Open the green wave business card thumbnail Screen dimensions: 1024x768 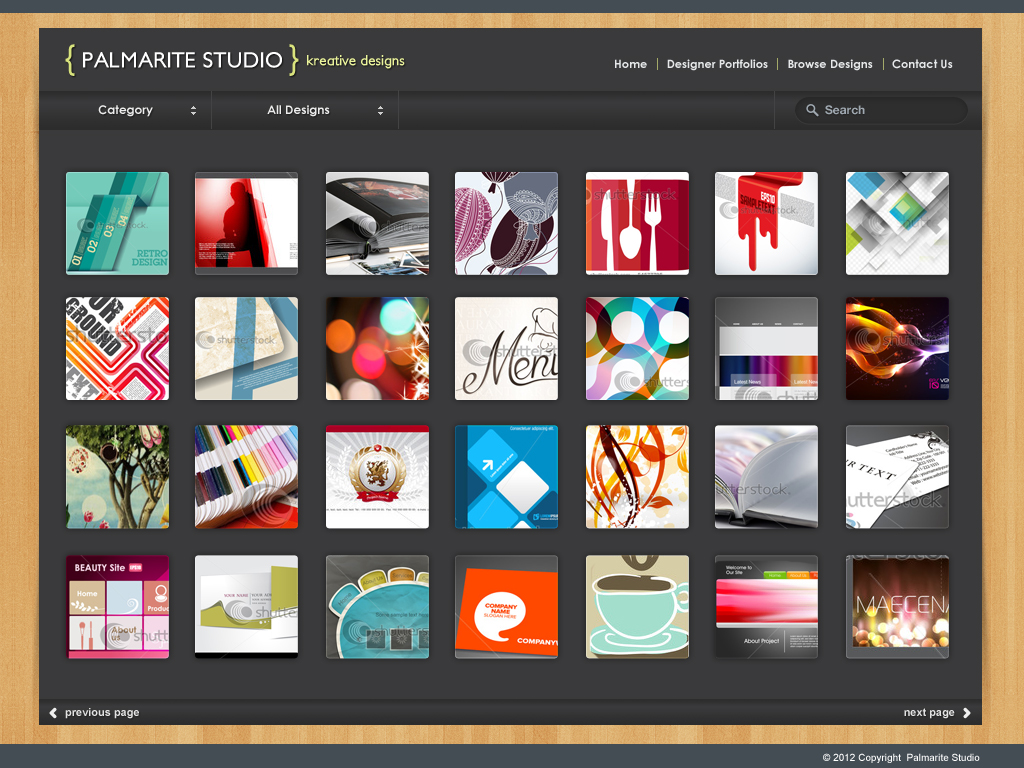[246, 607]
